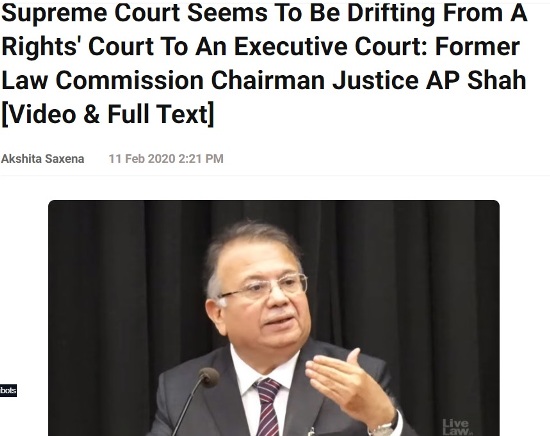Screen dimensions: 550x436
Task: Open author profile Akshita Saxena
Action: (42, 159)
